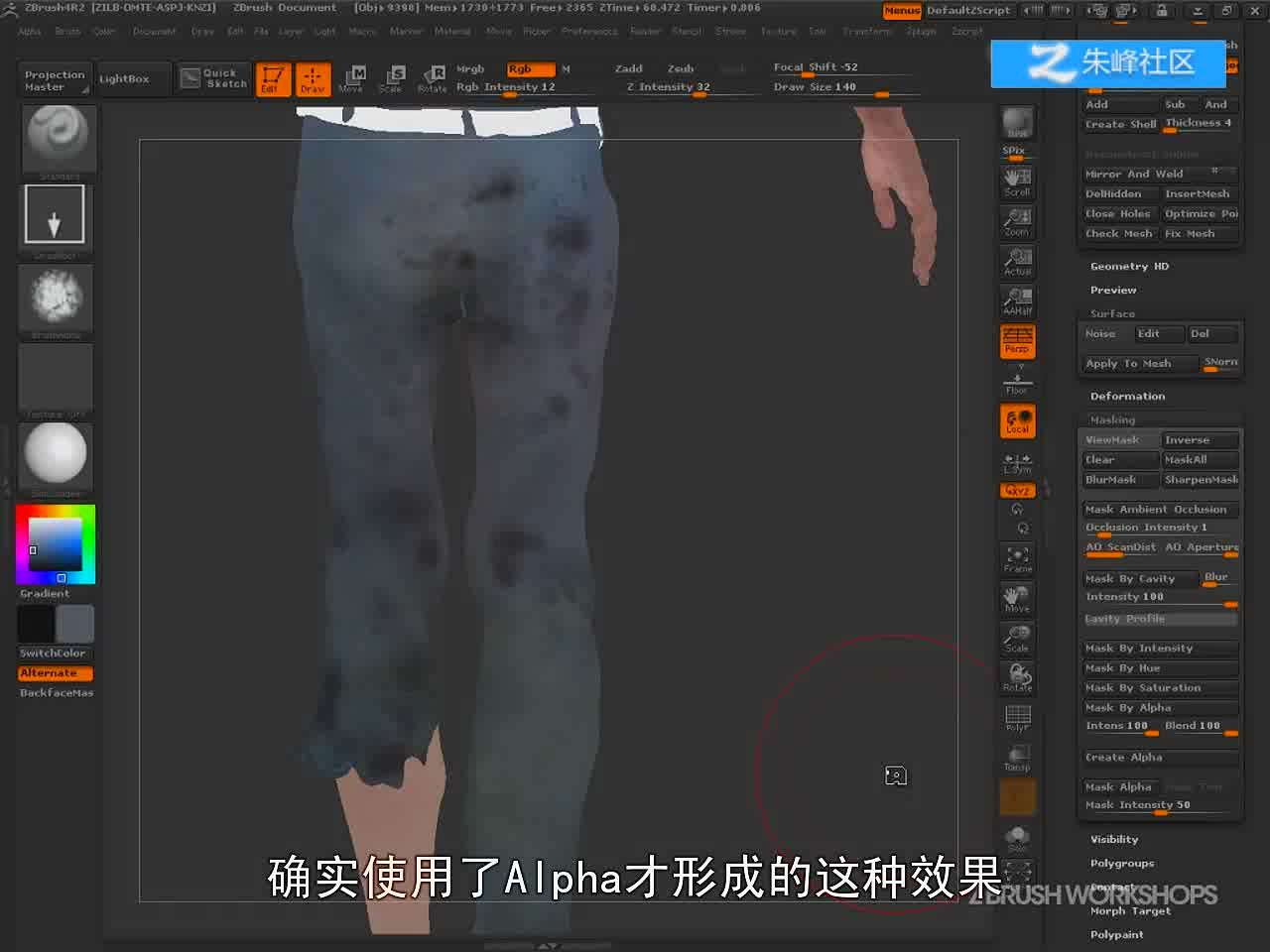The image size is (1270, 952).
Task: Toggle the Persp perspective button
Action: [1017, 340]
